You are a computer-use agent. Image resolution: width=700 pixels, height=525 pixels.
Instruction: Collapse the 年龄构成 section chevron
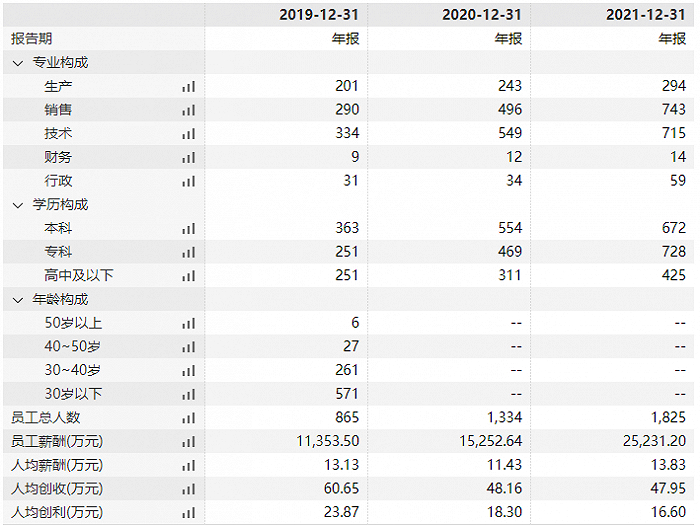click(x=17, y=300)
